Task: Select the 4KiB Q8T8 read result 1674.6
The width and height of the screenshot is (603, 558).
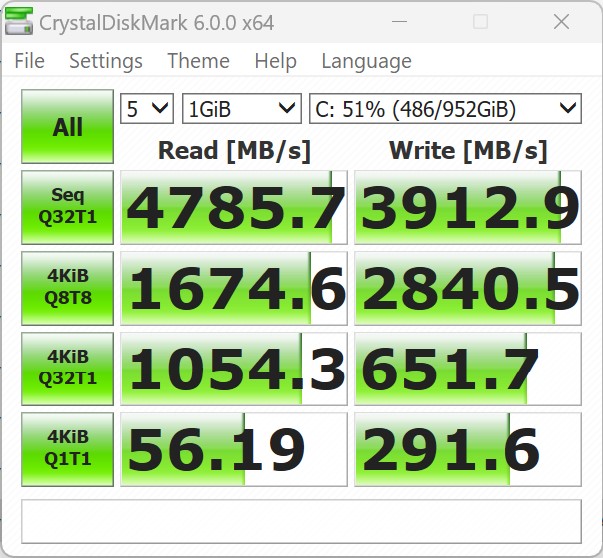Action: tap(234, 288)
